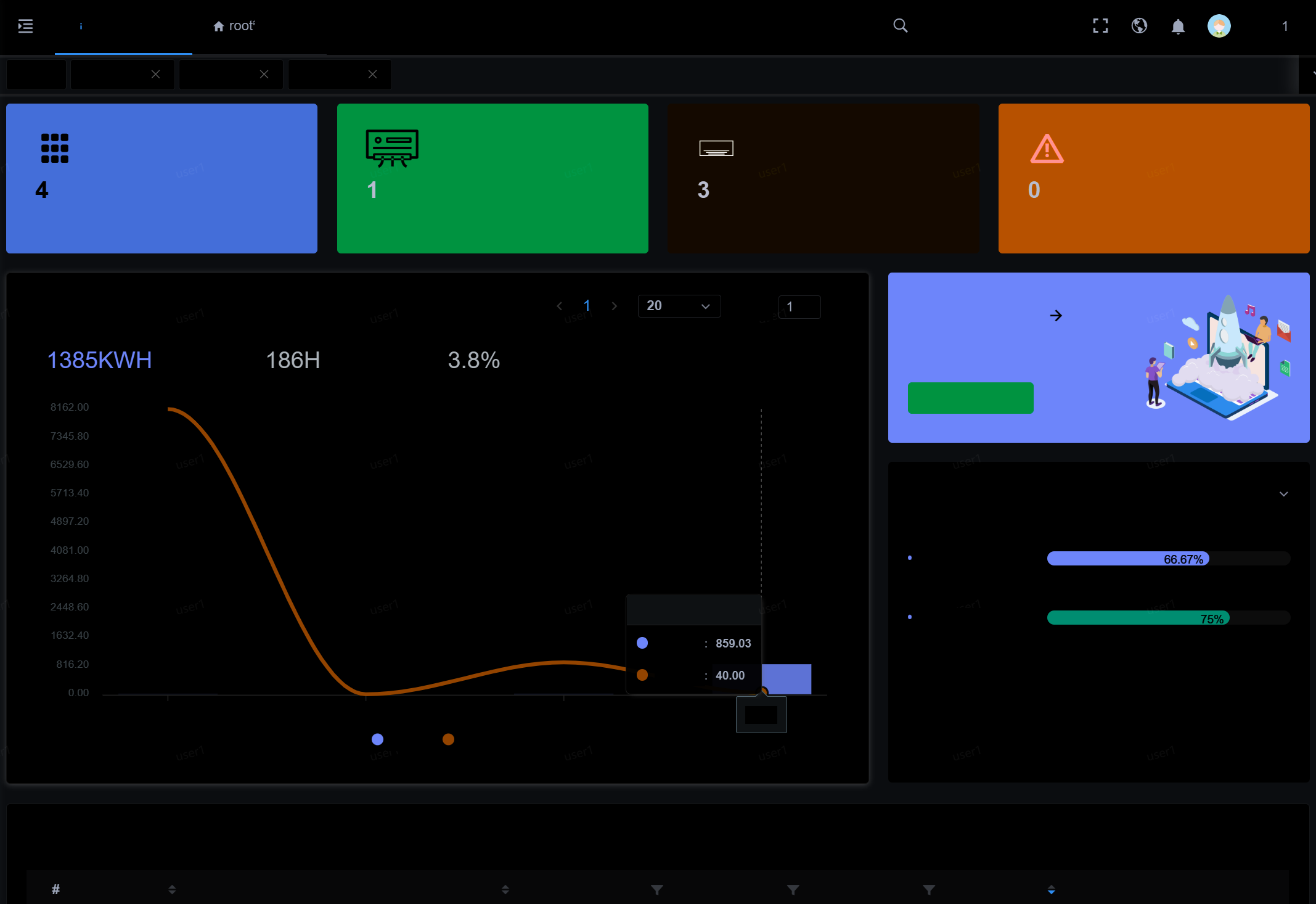Expand the chevron in right statistics panel

tap(1283, 494)
